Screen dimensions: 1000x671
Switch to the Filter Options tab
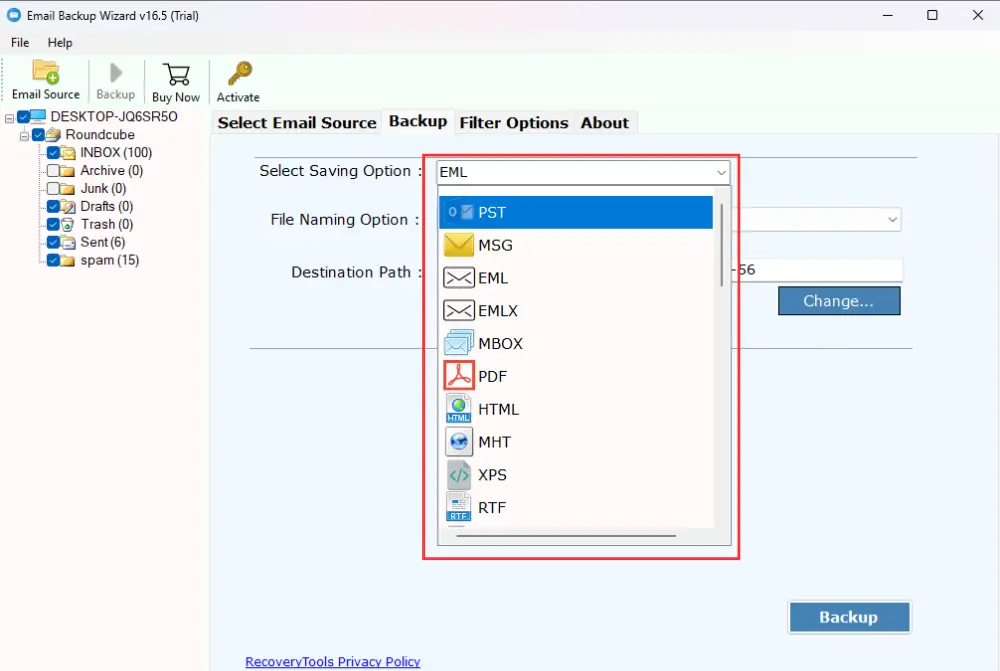(x=514, y=122)
